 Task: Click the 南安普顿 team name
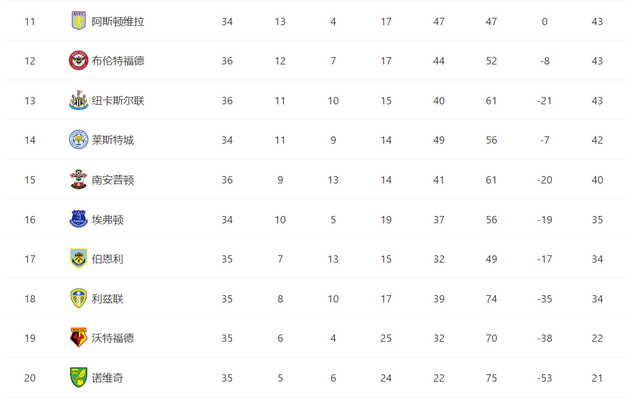coord(112,180)
